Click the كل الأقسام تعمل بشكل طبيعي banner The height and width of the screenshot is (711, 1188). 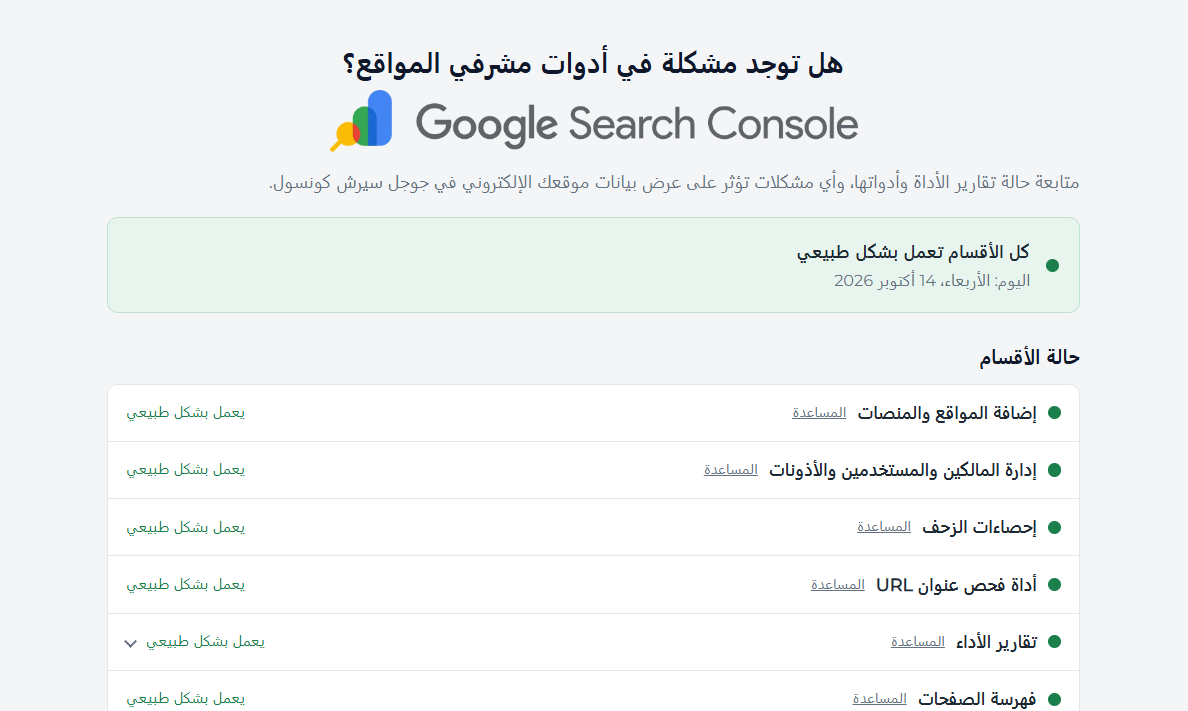click(593, 265)
